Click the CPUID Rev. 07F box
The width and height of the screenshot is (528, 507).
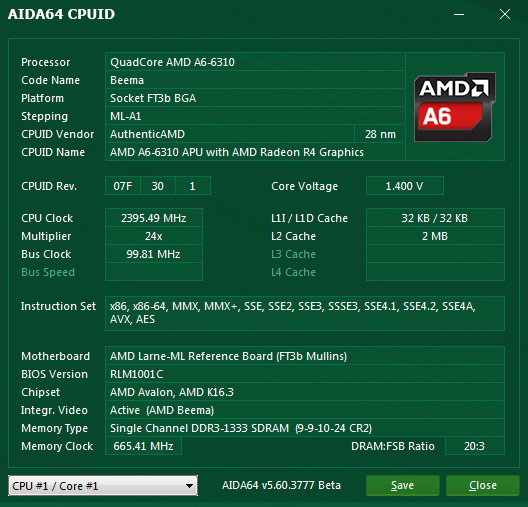point(123,186)
